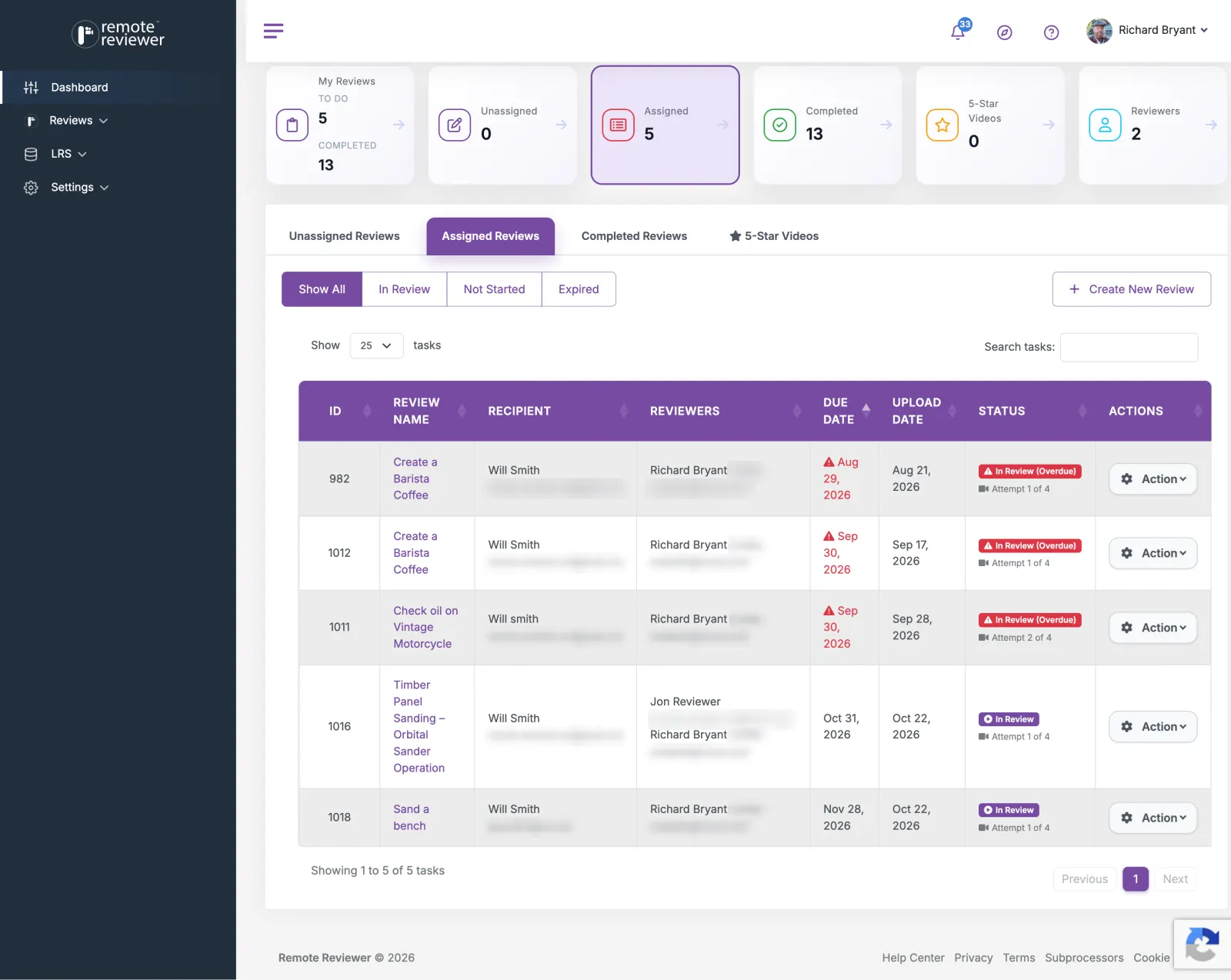The image size is (1231, 980).
Task: Click the Dashboard sliders icon in sidebar
Action: (x=31, y=88)
